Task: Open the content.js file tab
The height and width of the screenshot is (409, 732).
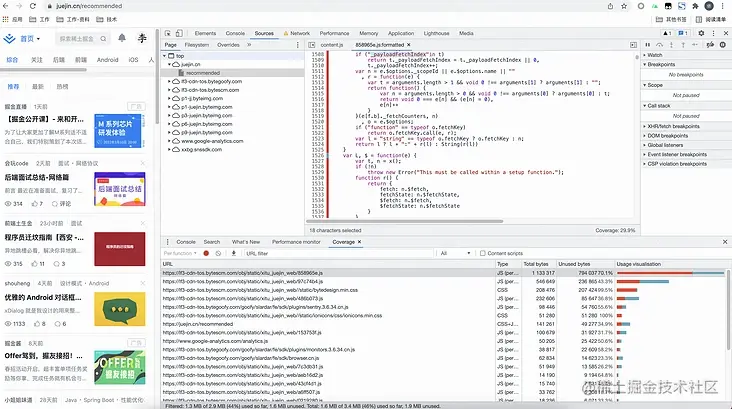Action: click(x=332, y=45)
